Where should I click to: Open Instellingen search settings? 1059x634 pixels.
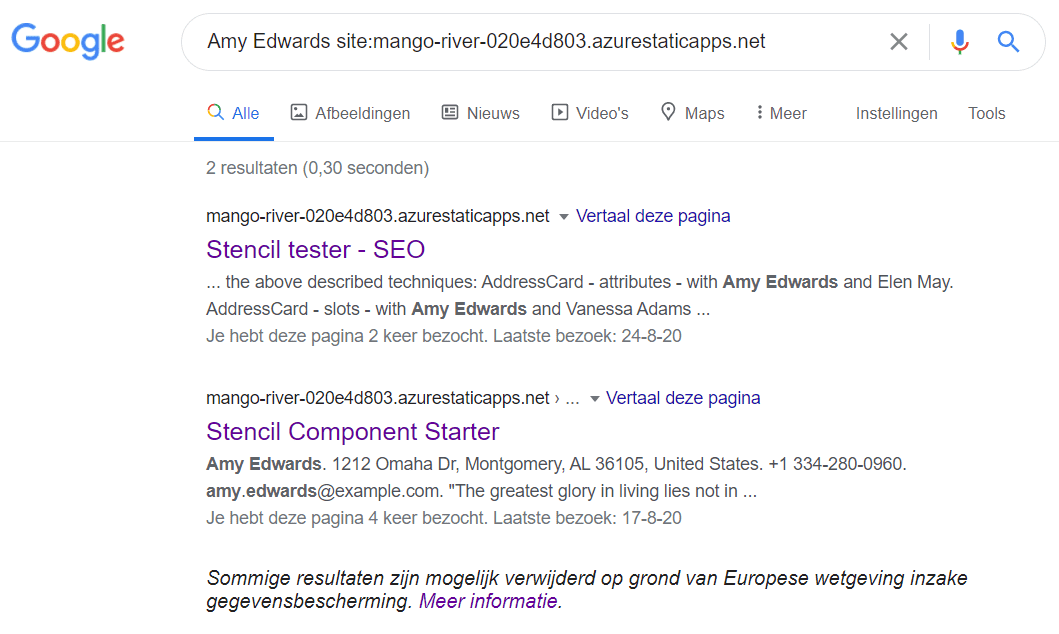tap(896, 113)
